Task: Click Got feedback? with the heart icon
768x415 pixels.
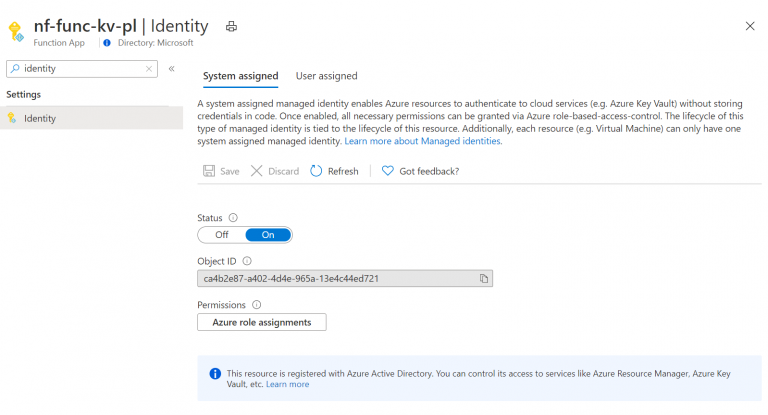Action: (420, 171)
